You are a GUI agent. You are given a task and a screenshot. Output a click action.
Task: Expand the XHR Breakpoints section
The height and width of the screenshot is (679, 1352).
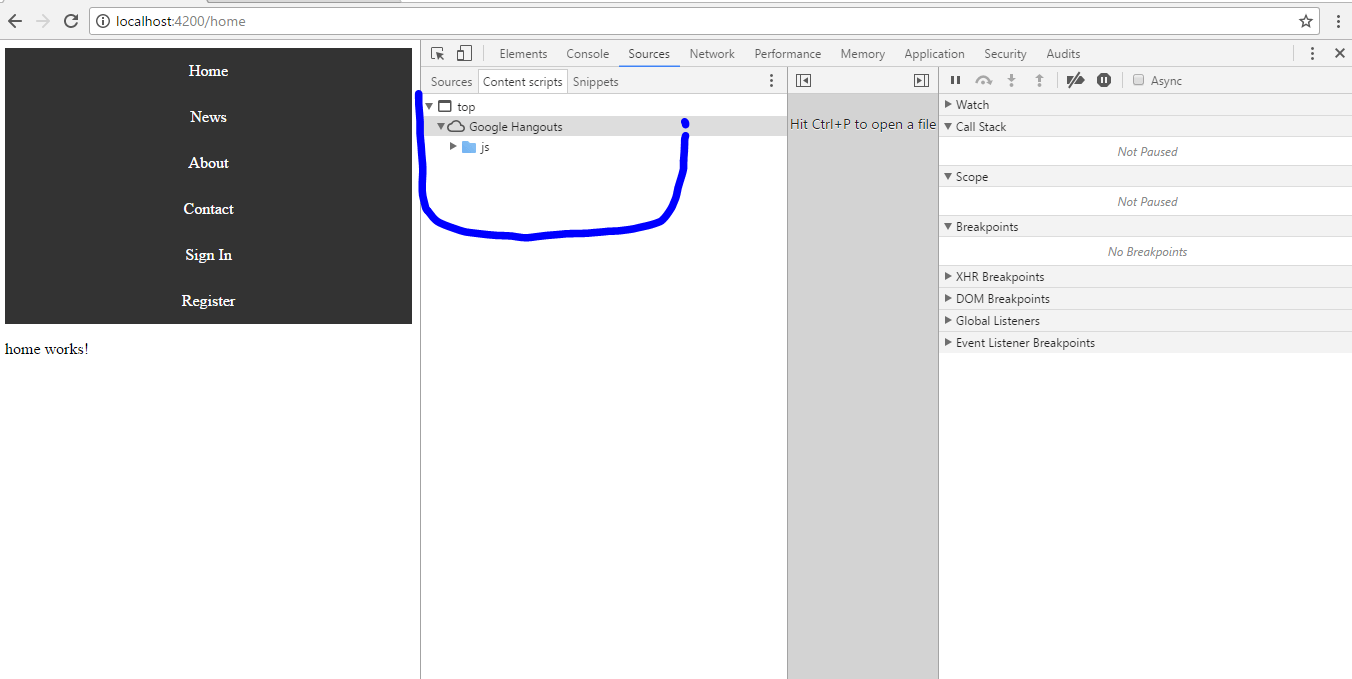949,277
